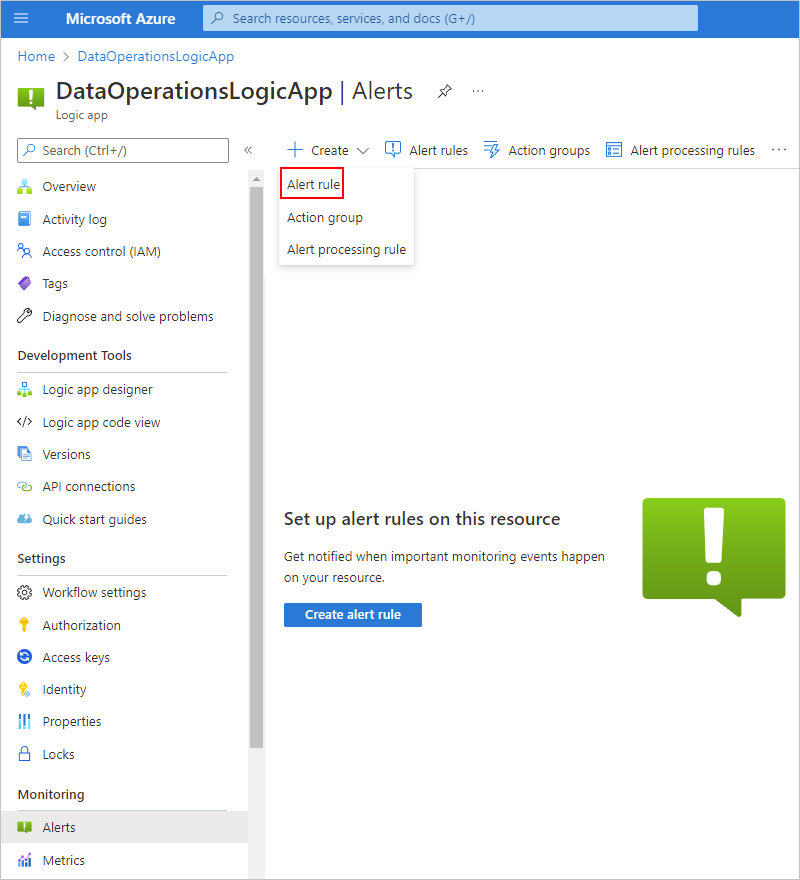Click the plus icon on Create
This screenshot has height=880, width=800.
pyautogui.click(x=295, y=150)
